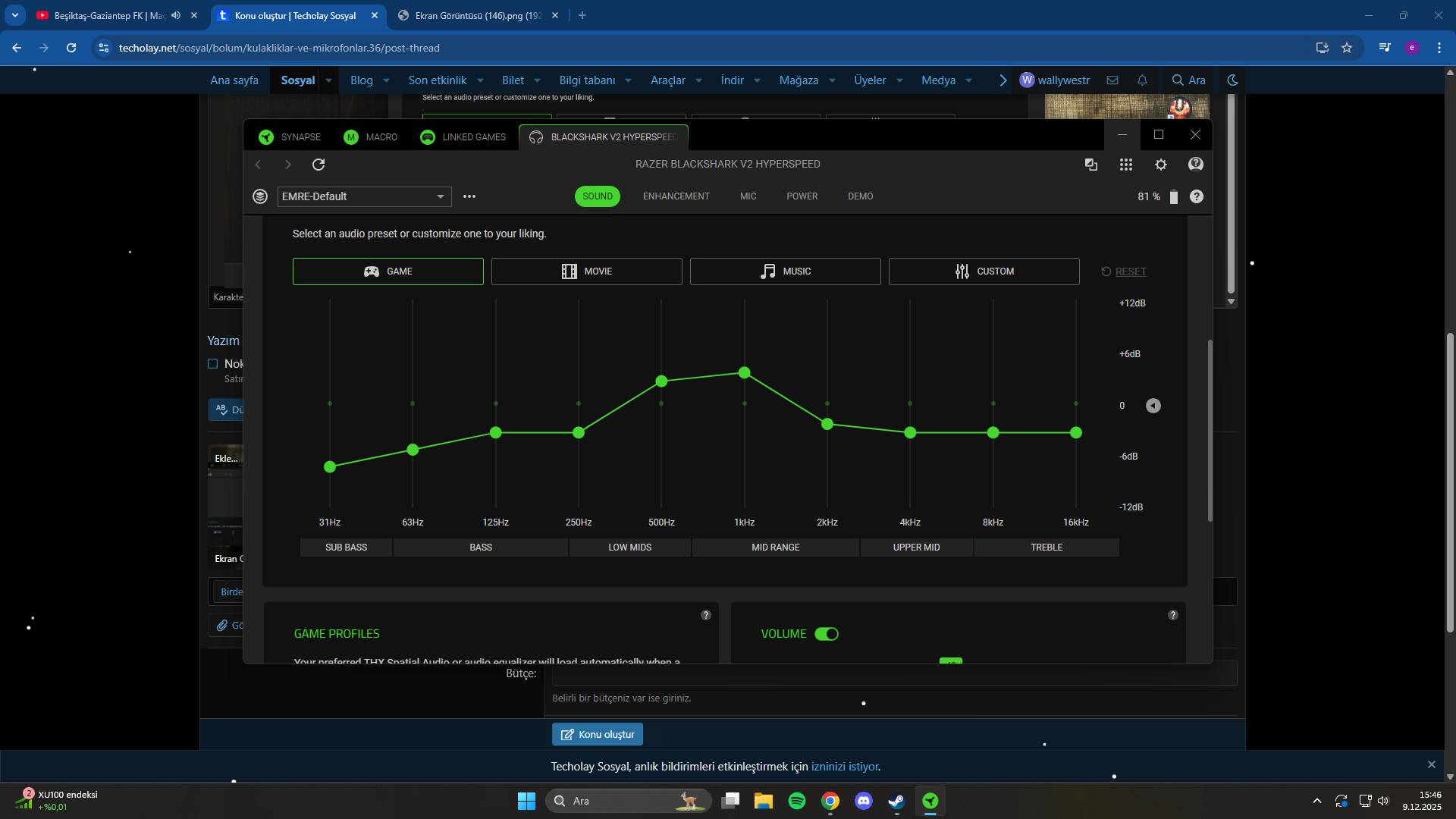Click the Windows Start button
Viewport: 1456px width, 819px height.
[526, 801]
